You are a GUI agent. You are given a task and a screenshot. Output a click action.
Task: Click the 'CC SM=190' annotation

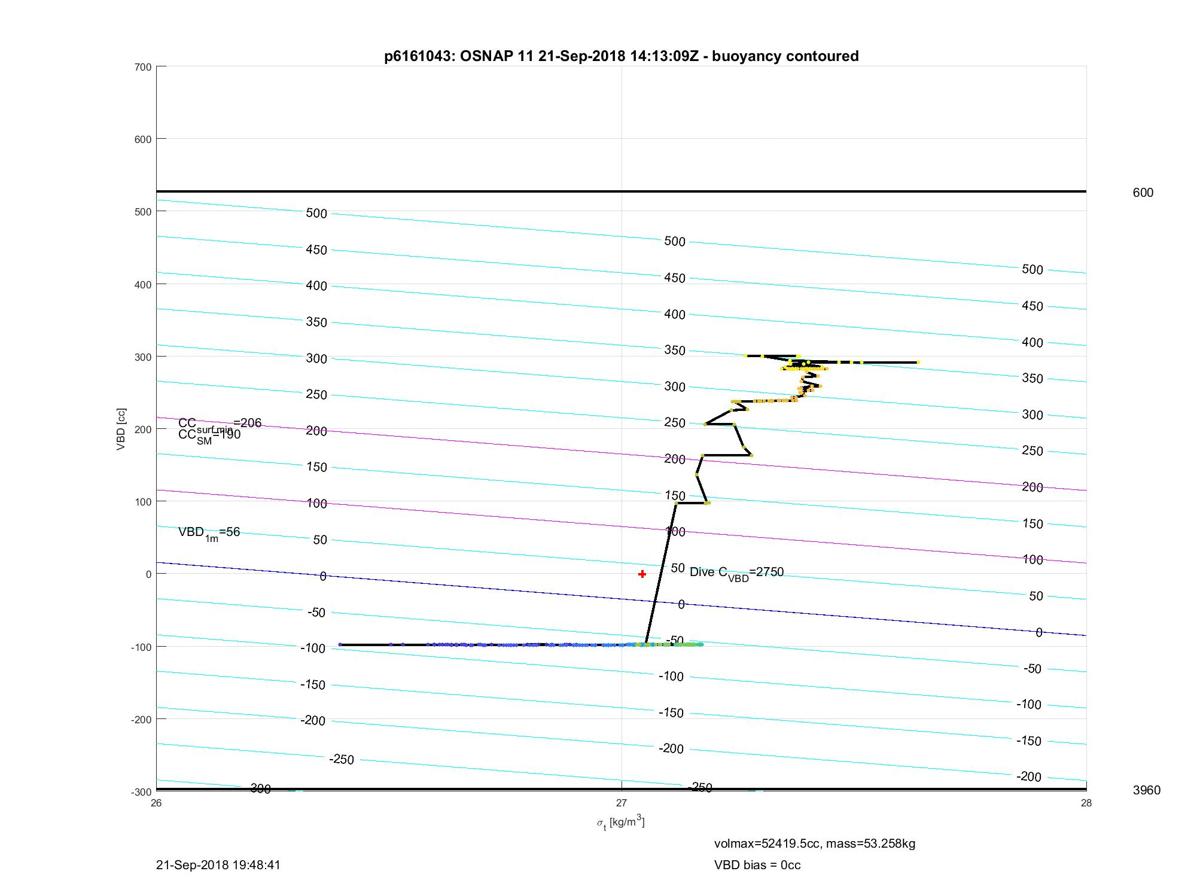click(209, 435)
